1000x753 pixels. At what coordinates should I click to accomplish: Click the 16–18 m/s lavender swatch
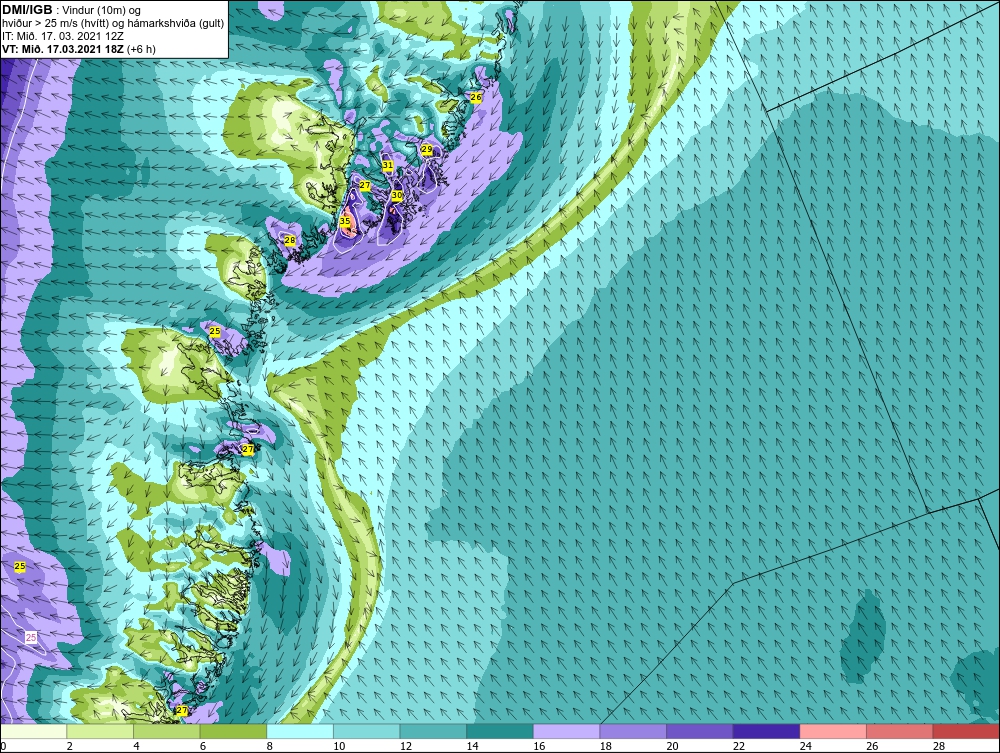(566, 731)
